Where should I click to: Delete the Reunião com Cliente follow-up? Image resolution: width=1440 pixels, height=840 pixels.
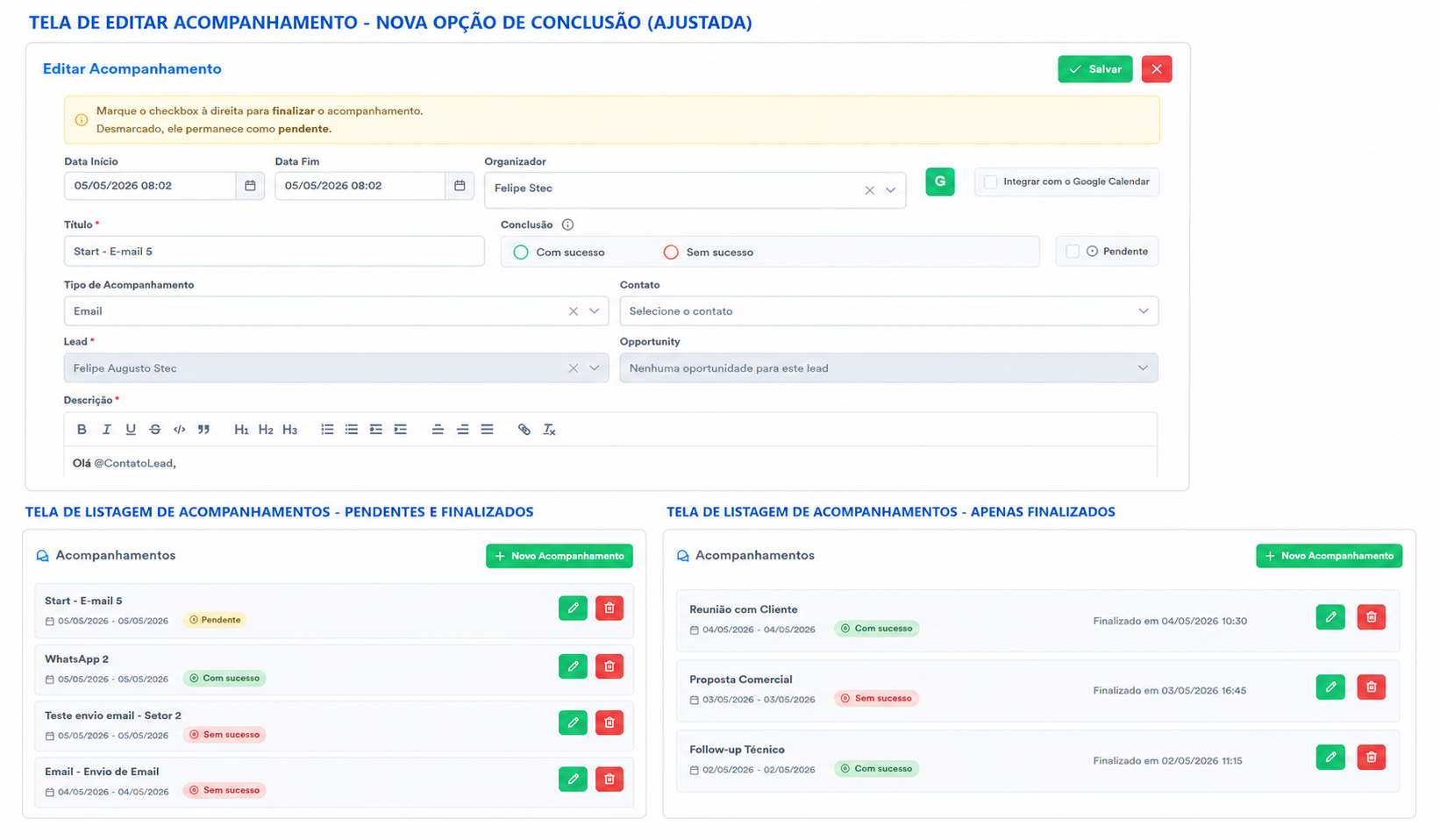[x=1372, y=617]
